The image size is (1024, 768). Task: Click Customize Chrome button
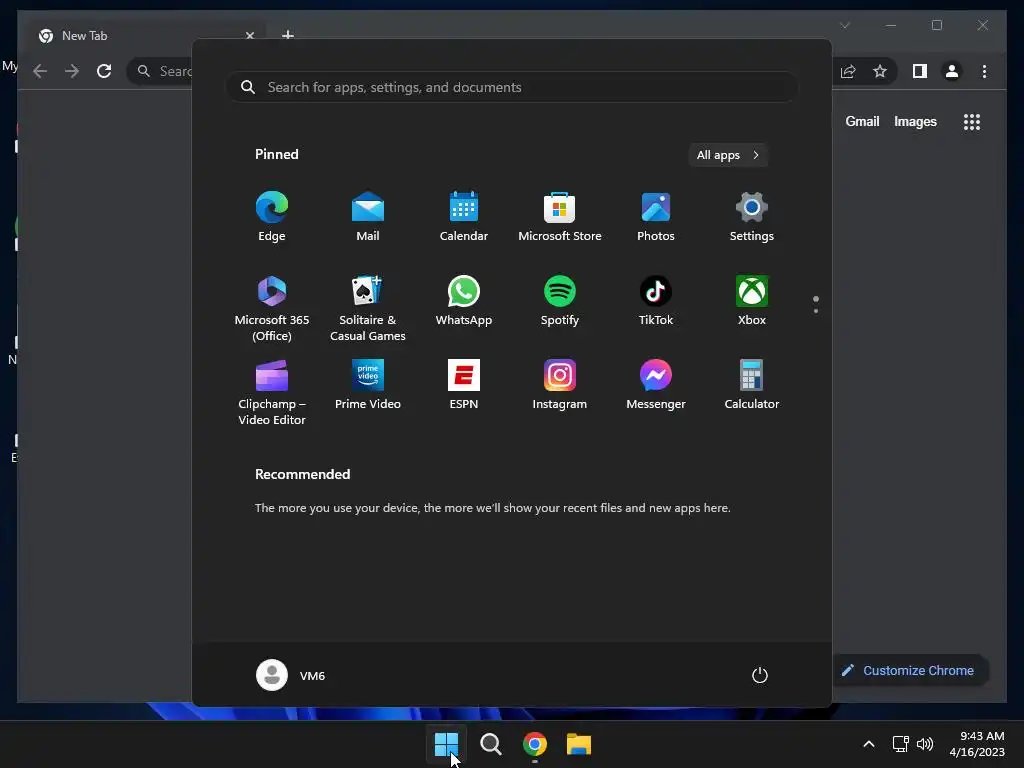tap(909, 671)
